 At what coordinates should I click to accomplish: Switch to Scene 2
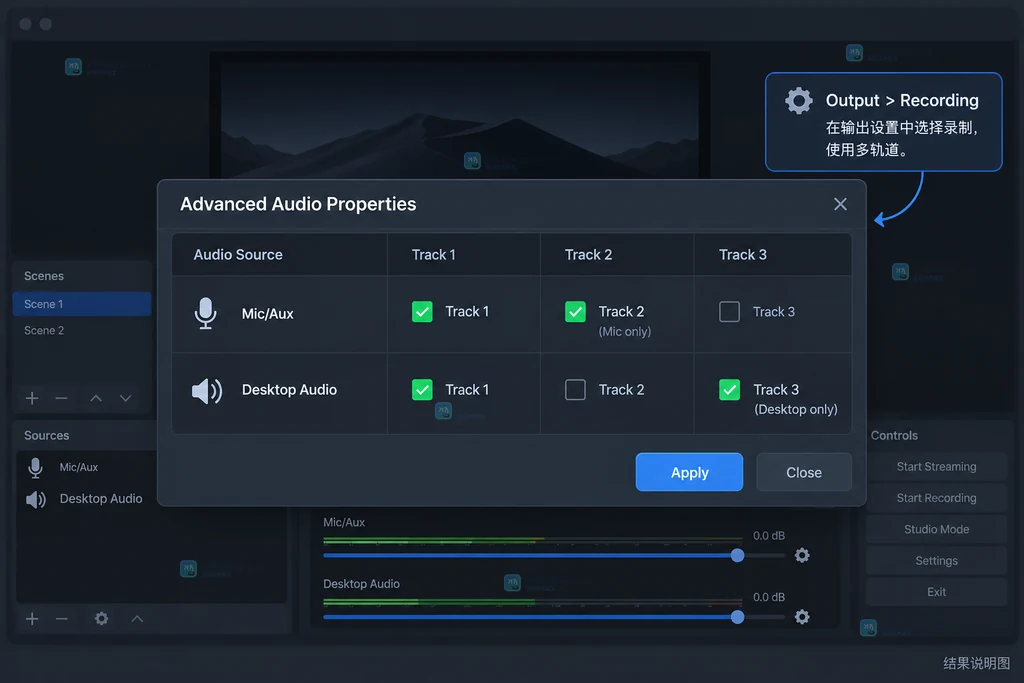click(82, 330)
